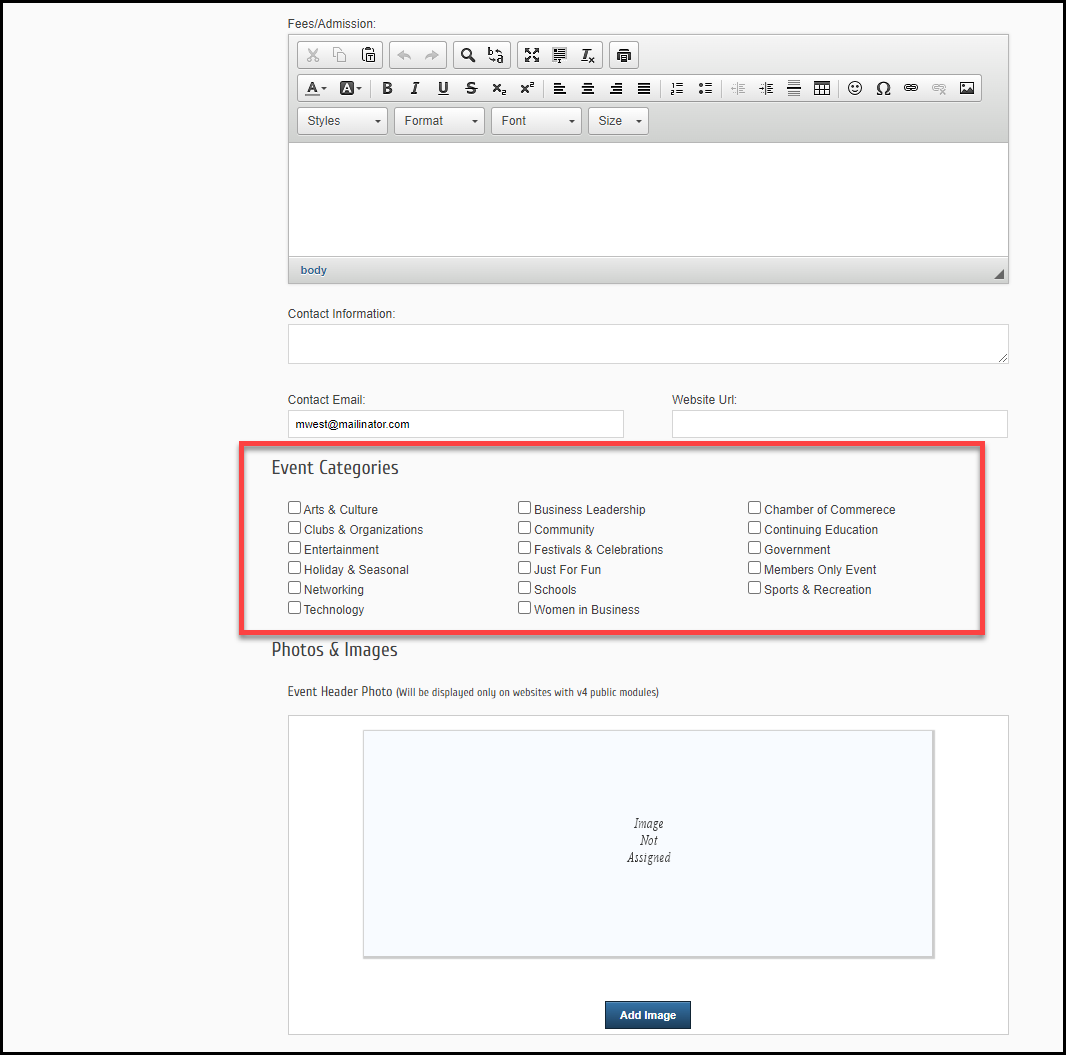
Task: Tick the Technology checkbox
Action: point(294,608)
